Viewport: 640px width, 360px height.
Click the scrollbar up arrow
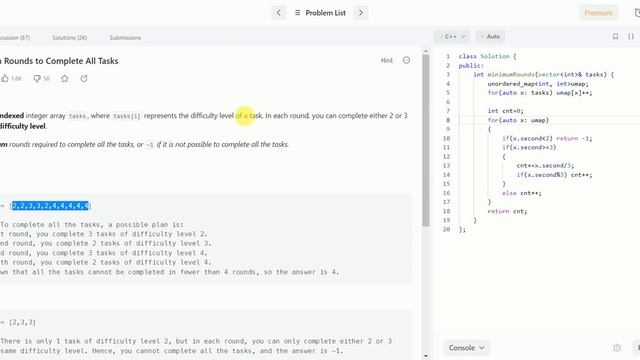426,51
